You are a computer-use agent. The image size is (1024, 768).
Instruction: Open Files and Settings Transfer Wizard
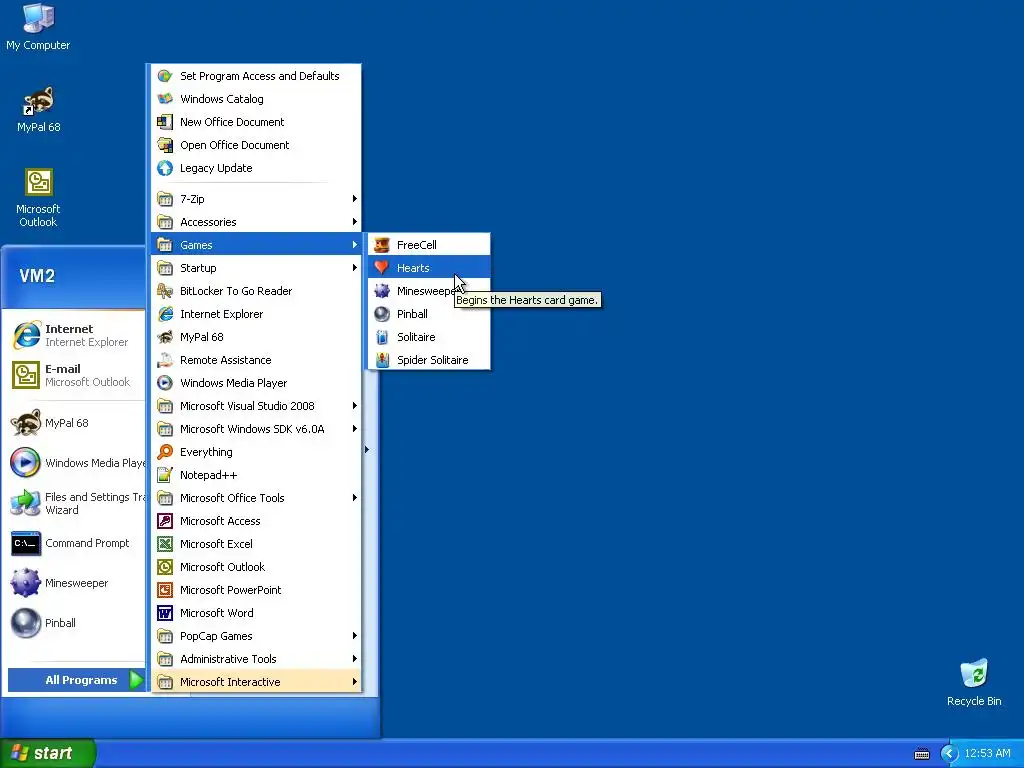(76, 504)
